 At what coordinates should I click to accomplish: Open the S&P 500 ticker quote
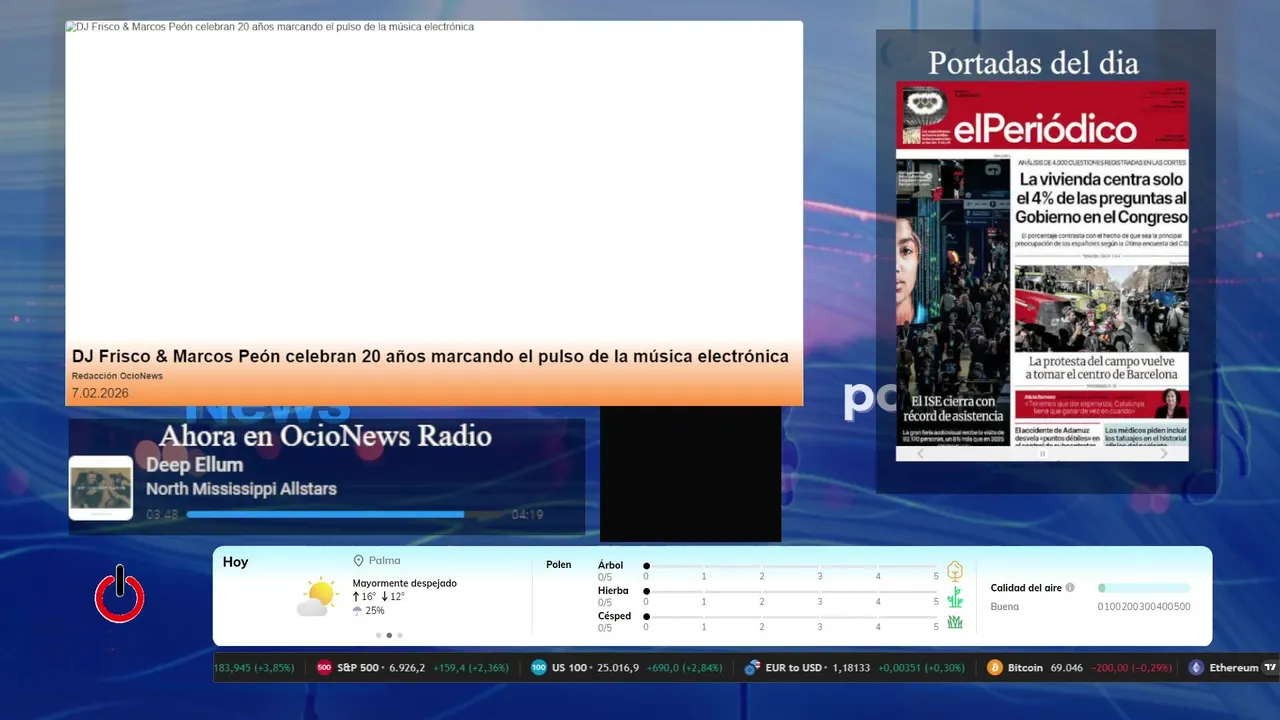(x=412, y=667)
